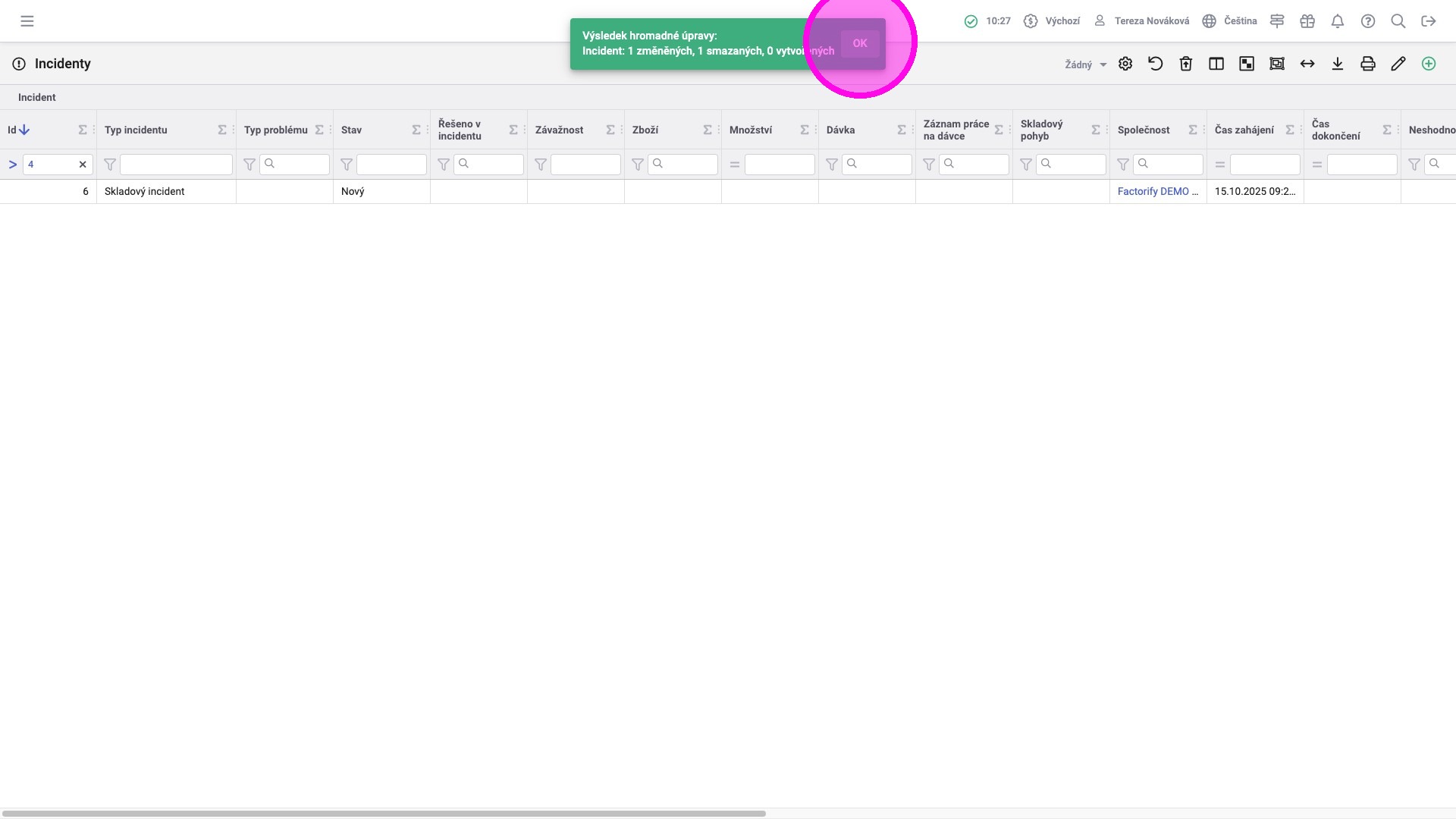Click the notifications bell icon
1456x819 pixels.
1338,21
